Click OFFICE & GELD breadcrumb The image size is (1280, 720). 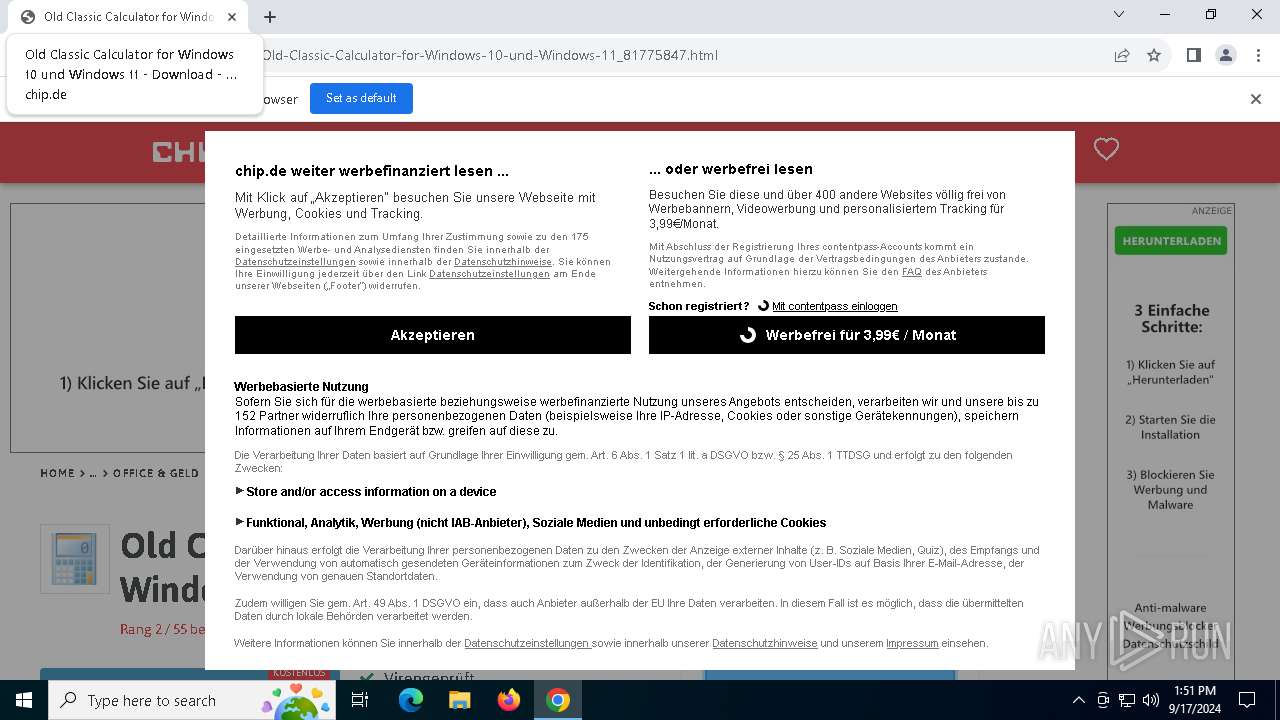(156, 473)
